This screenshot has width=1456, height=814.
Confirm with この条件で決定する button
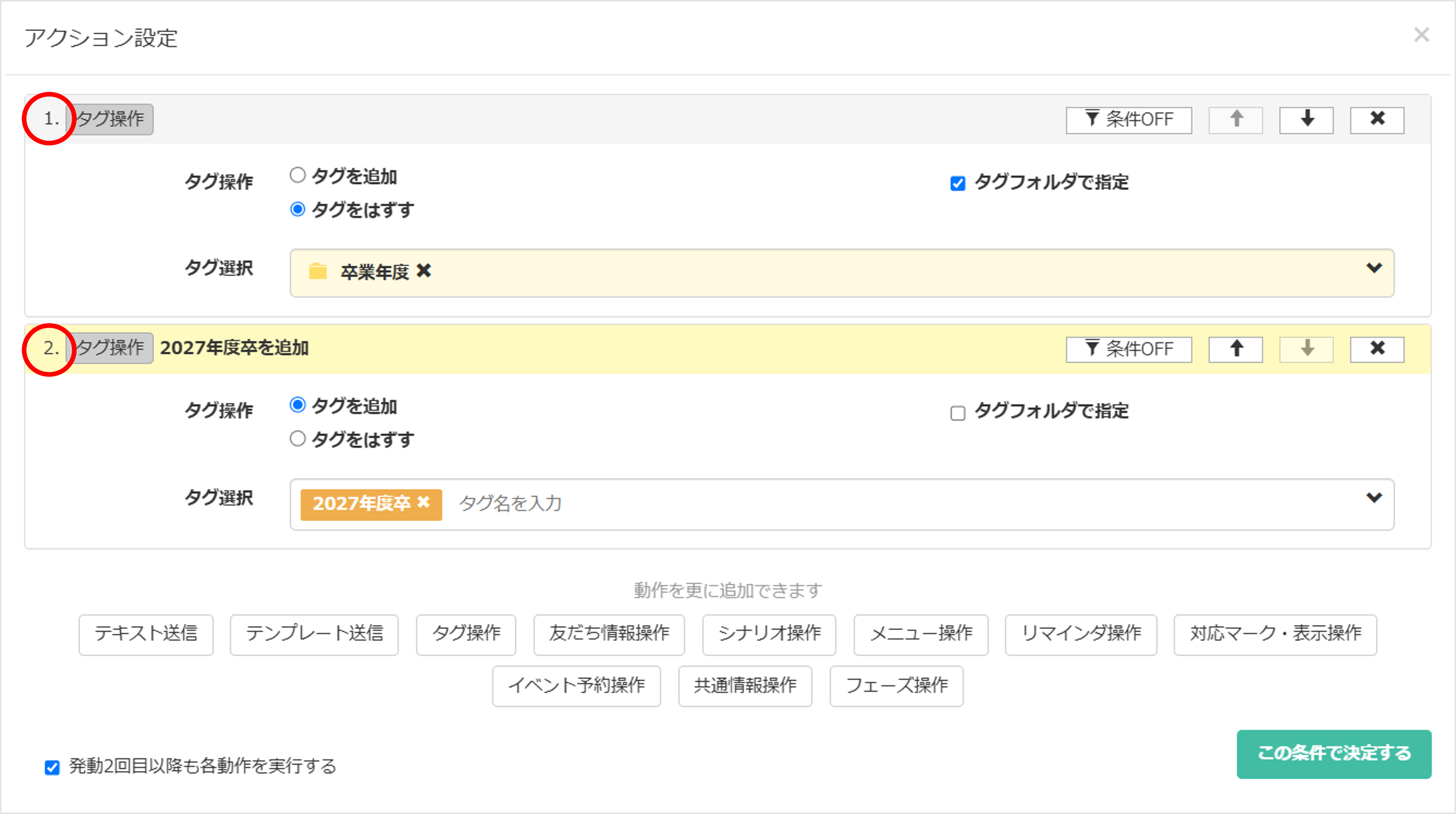[1334, 754]
